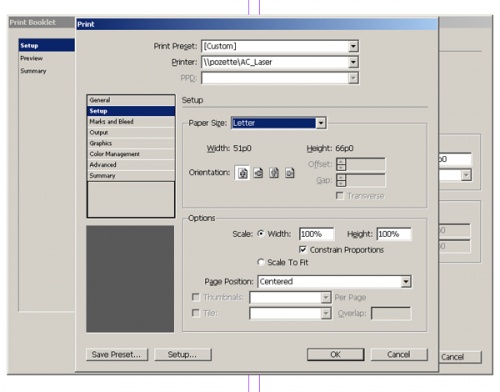Click the Offset stepper arrows
This screenshot has height=392, width=500.
(x=341, y=164)
